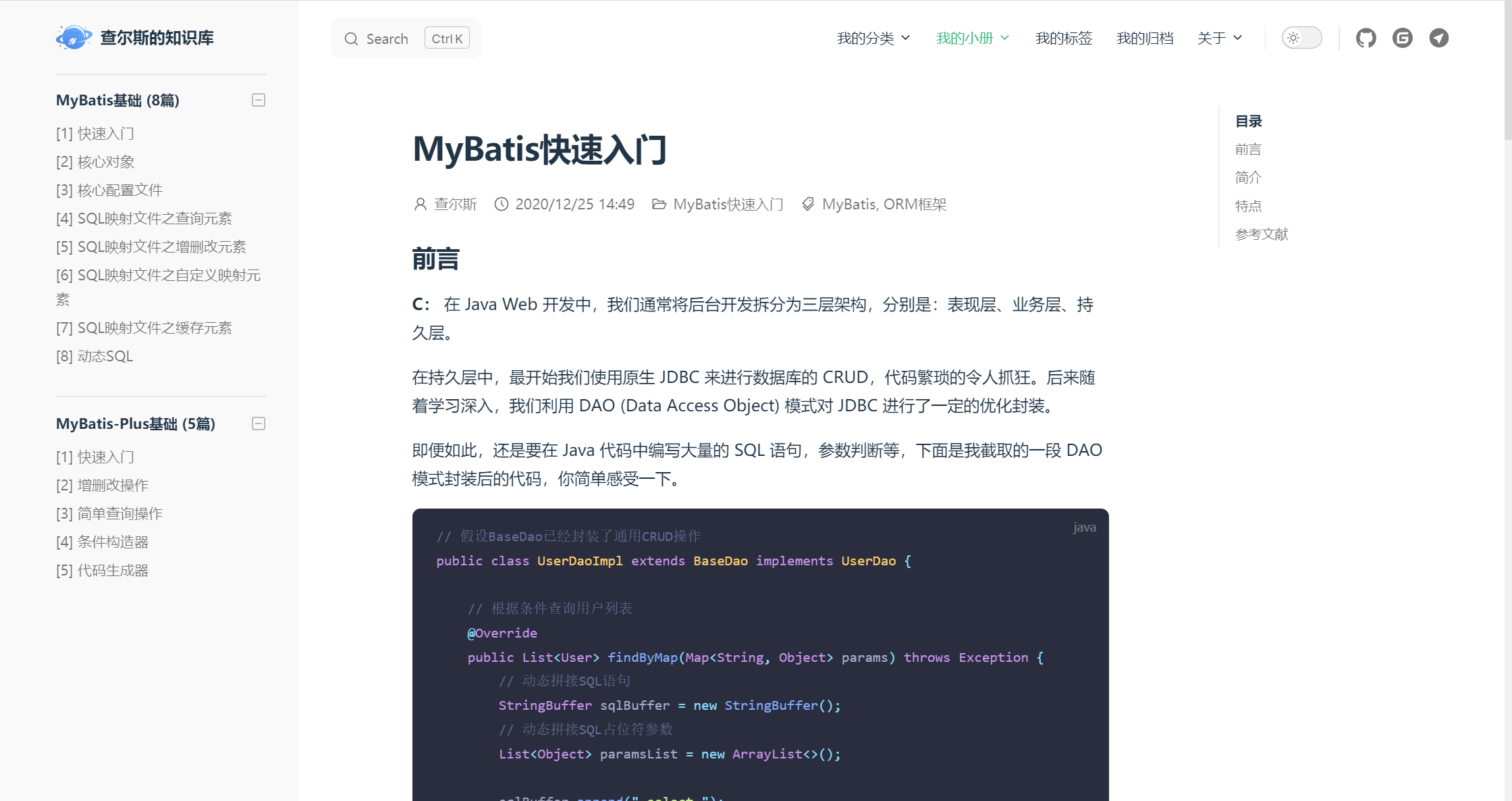This screenshot has width=1512, height=801.
Task: Click the MyBatis快速入门 page title
Action: (540, 149)
